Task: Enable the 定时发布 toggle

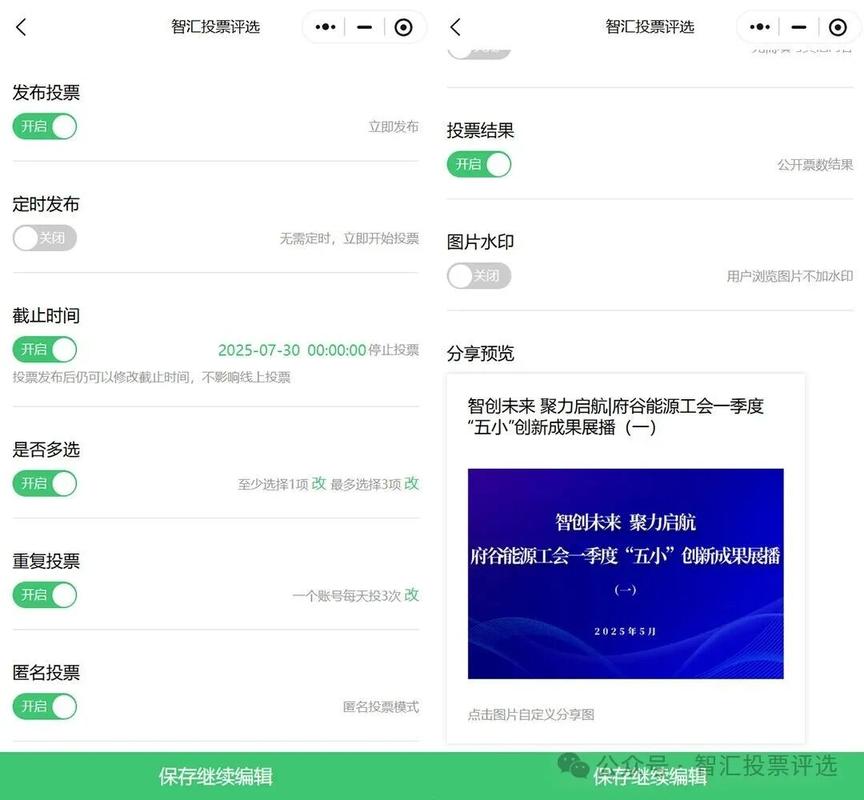Action: [43, 238]
